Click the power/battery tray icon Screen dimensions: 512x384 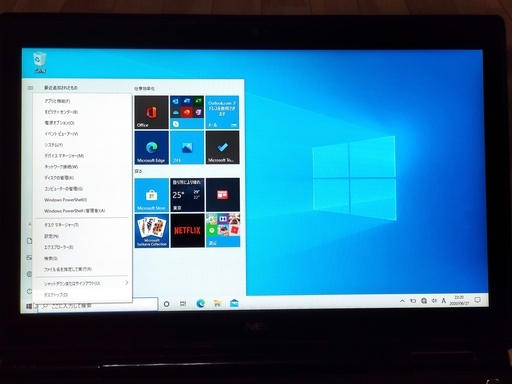[413, 301]
